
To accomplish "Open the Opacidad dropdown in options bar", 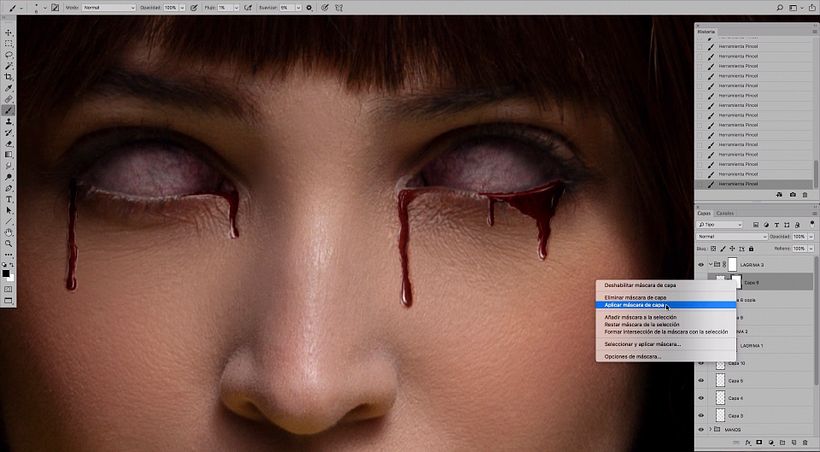I will click(182, 8).
